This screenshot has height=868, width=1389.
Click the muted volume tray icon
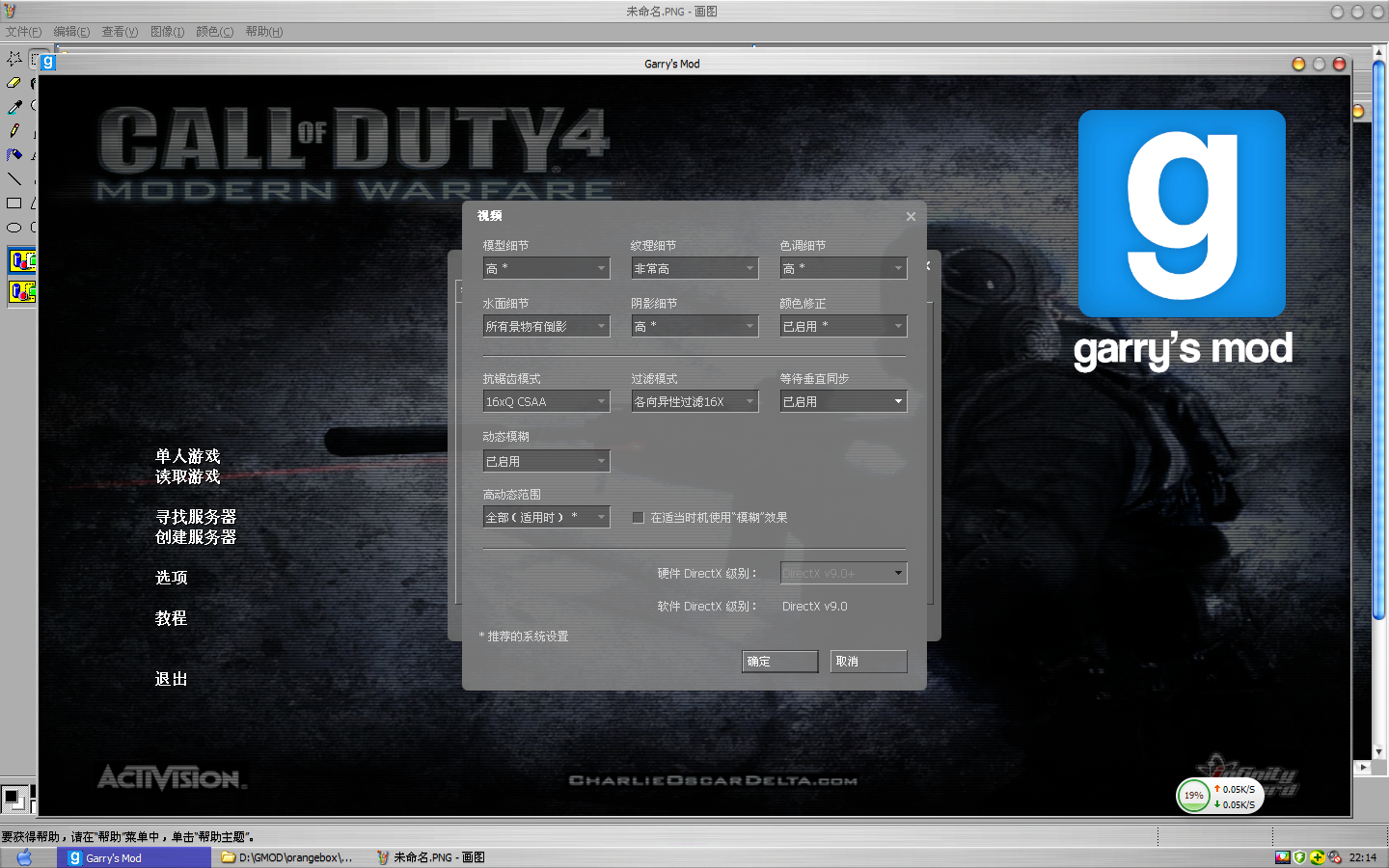point(1335,857)
